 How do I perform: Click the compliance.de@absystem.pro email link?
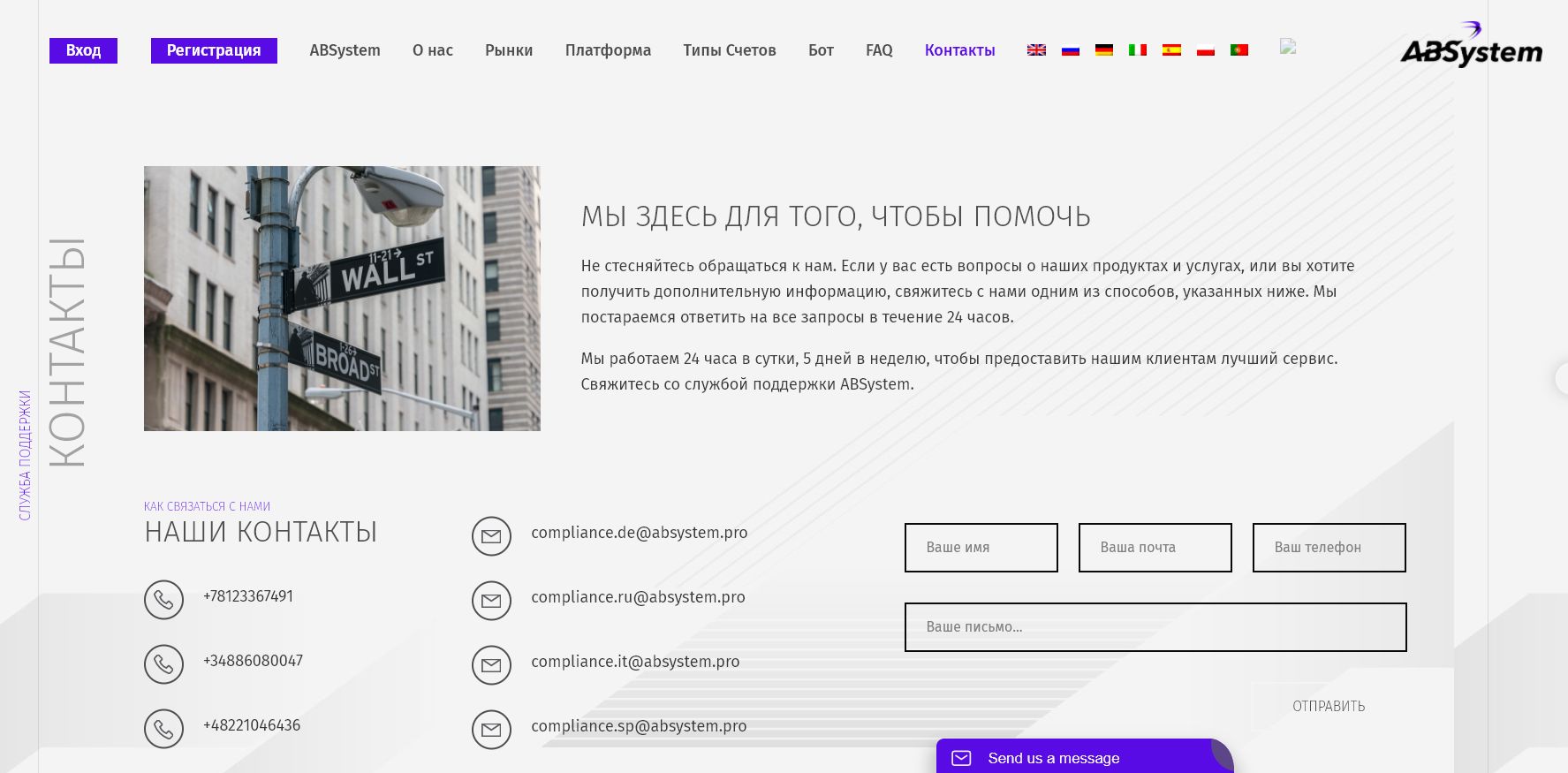pyautogui.click(x=639, y=533)
